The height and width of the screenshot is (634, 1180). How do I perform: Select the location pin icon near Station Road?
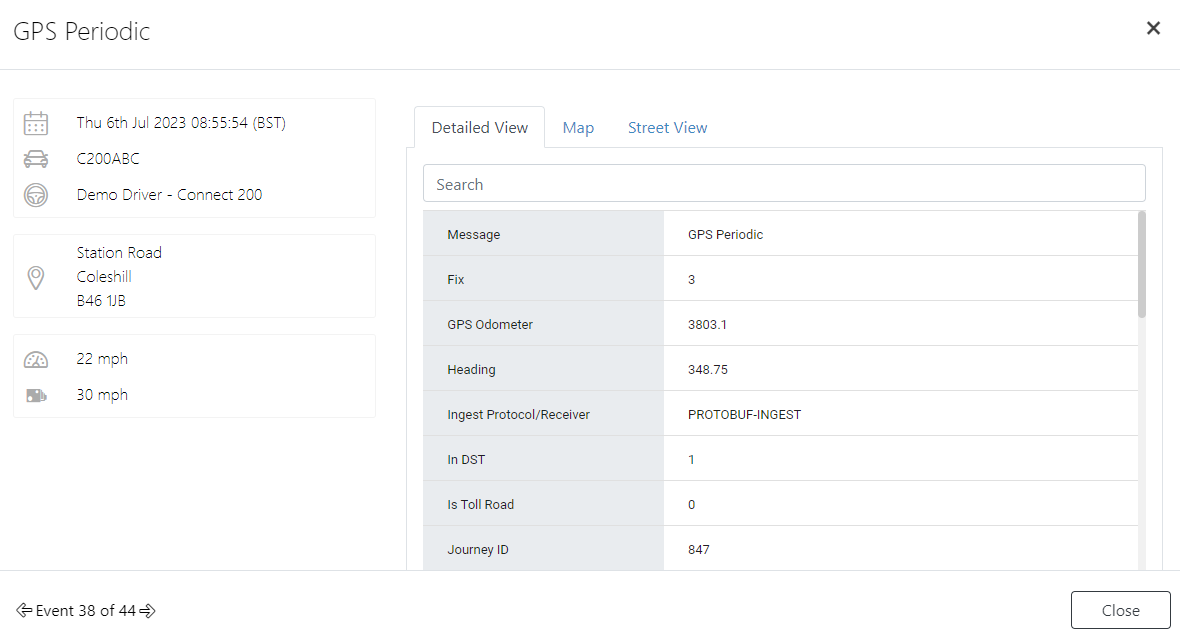pyautogui.click(x=36, y=276)
